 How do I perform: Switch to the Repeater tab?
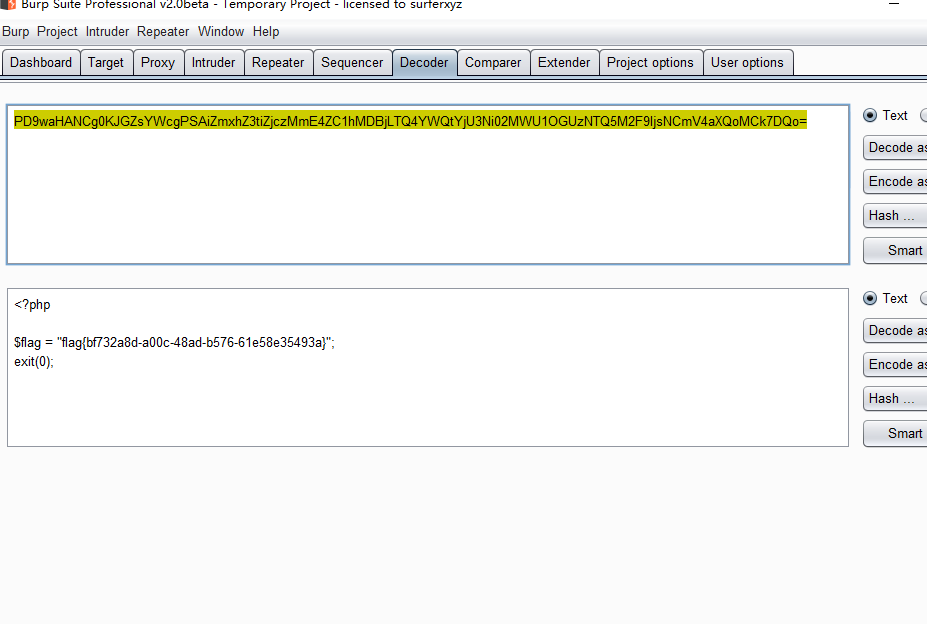(278, 63)
